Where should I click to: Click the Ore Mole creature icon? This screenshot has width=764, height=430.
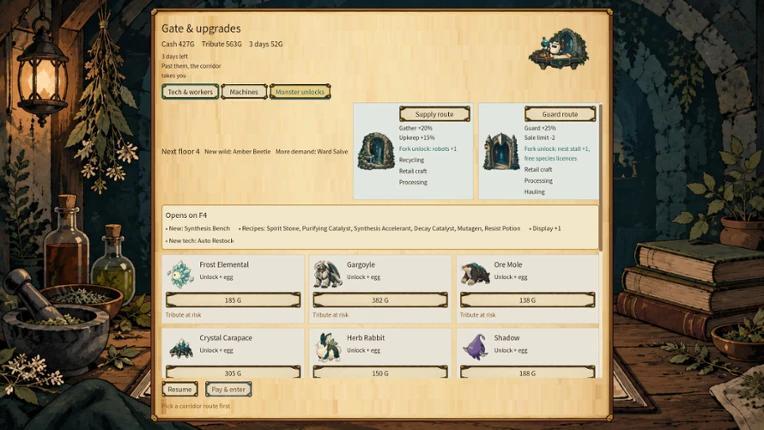[475, 274]
